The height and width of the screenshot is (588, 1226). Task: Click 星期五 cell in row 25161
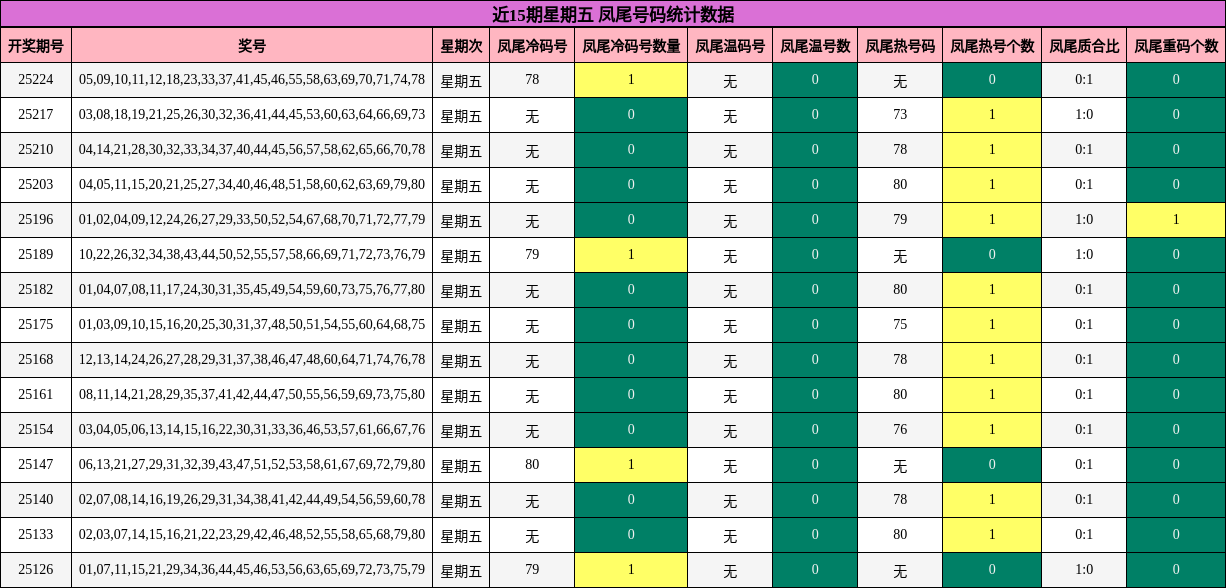461,395
